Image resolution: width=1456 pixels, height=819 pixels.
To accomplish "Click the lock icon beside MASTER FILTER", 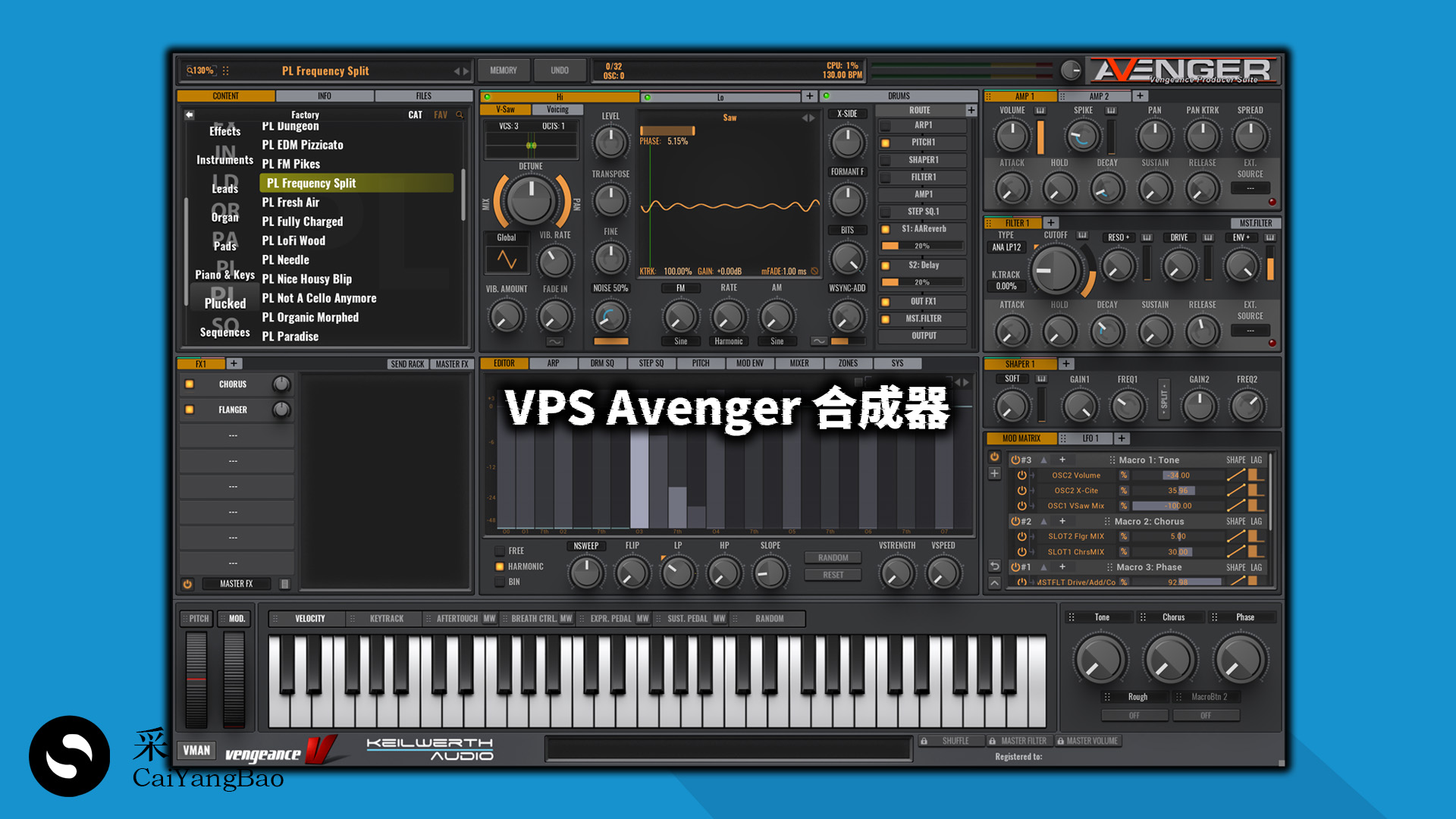I will (x=992, y=741).
